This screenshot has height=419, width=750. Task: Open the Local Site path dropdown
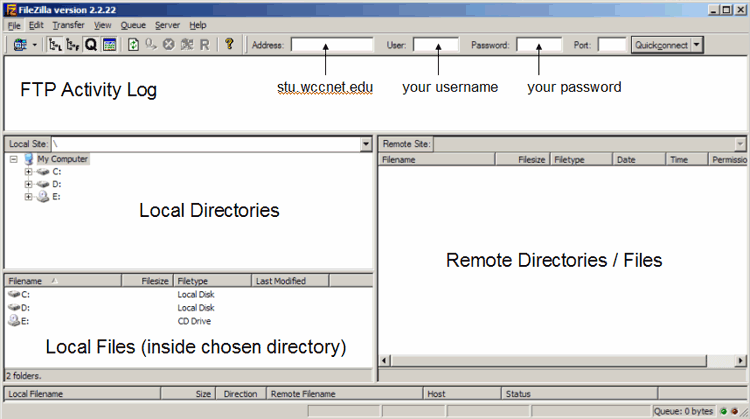[x=366, y=144]
